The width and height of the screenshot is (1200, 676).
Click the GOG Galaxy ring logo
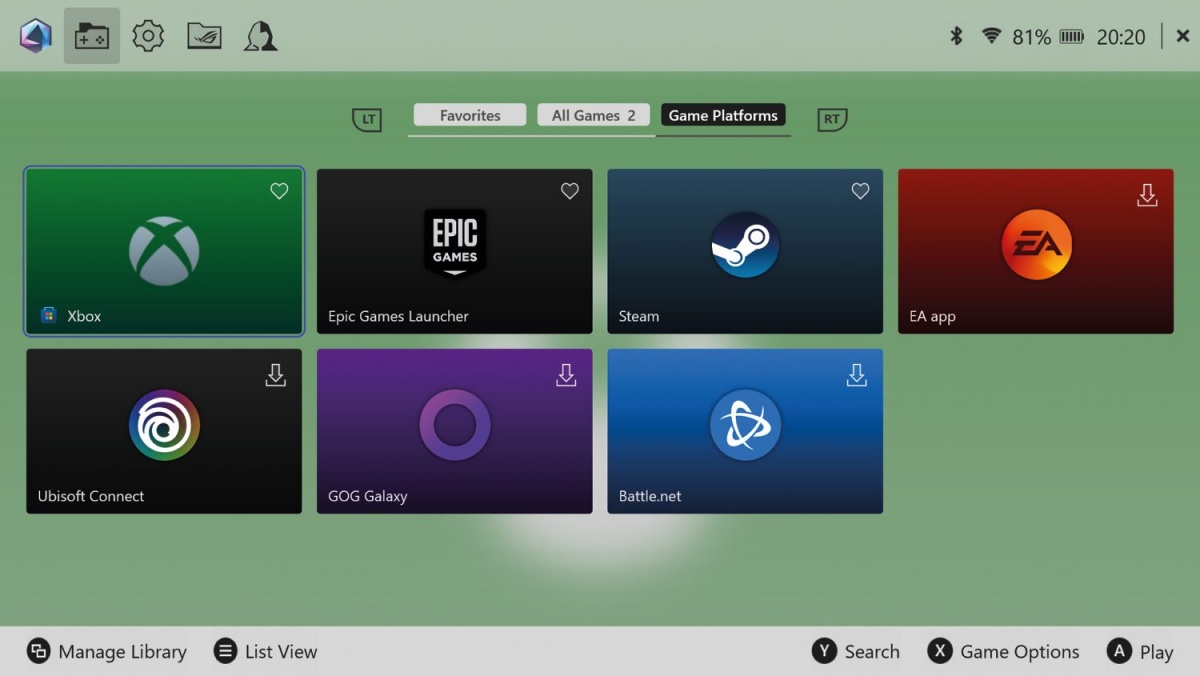point(455,425)
